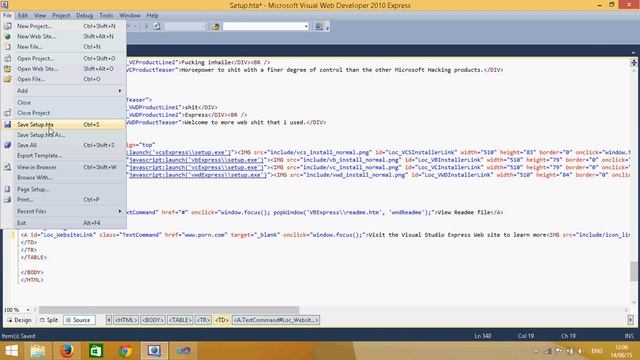Switch to Split view
640x360 pixels.
[49, 320]
